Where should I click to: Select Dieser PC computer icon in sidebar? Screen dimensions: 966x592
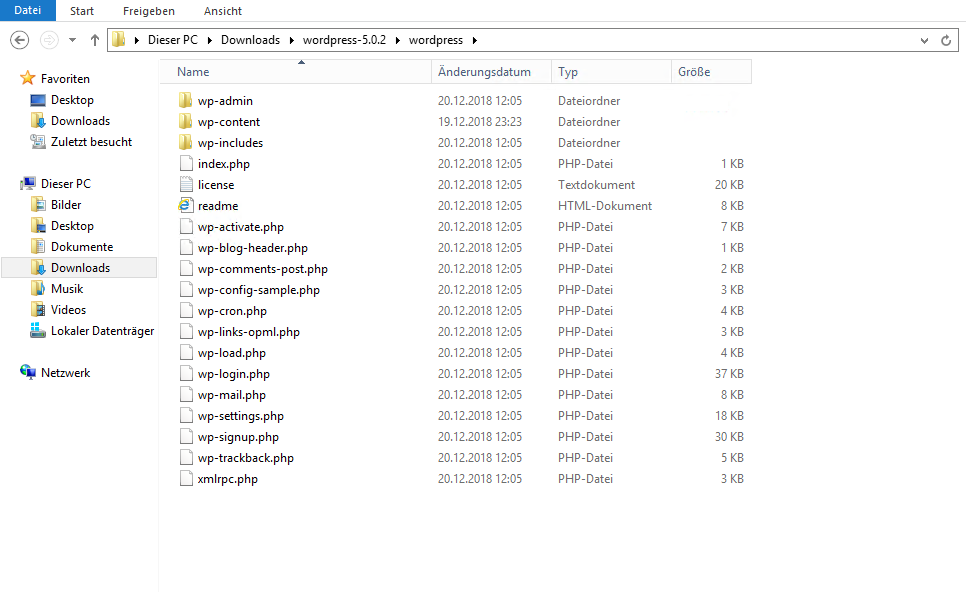pos(28,184)
